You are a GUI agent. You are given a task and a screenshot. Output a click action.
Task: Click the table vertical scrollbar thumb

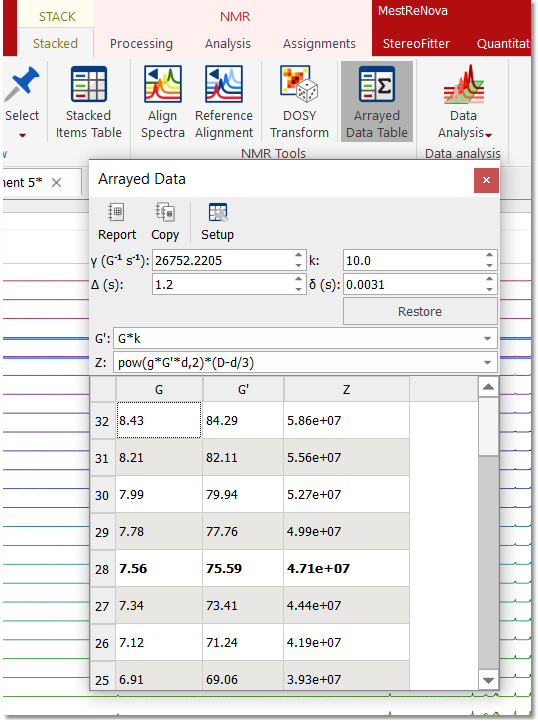point(488,427)
